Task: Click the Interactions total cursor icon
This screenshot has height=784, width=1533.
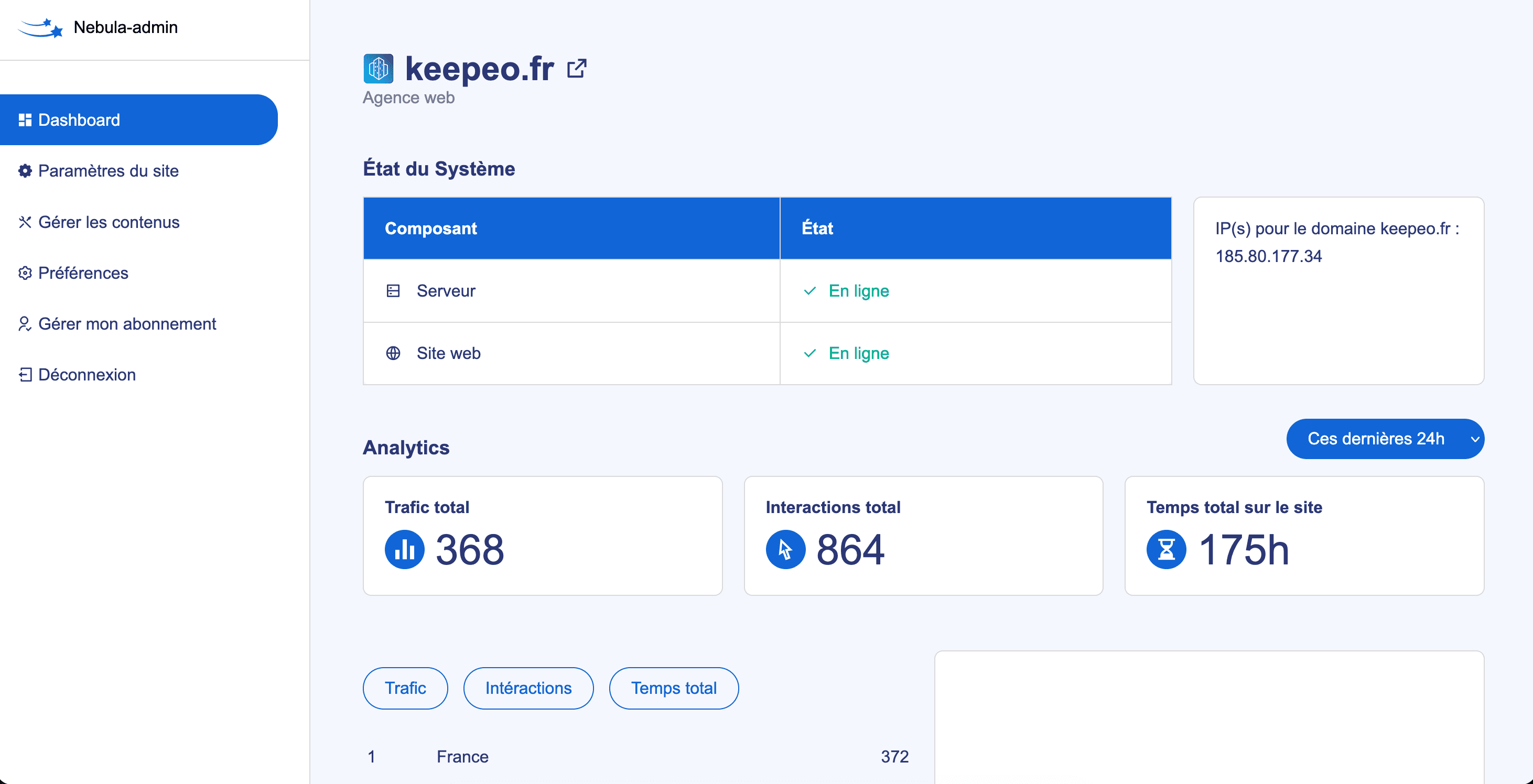Action: coord(785,550)
